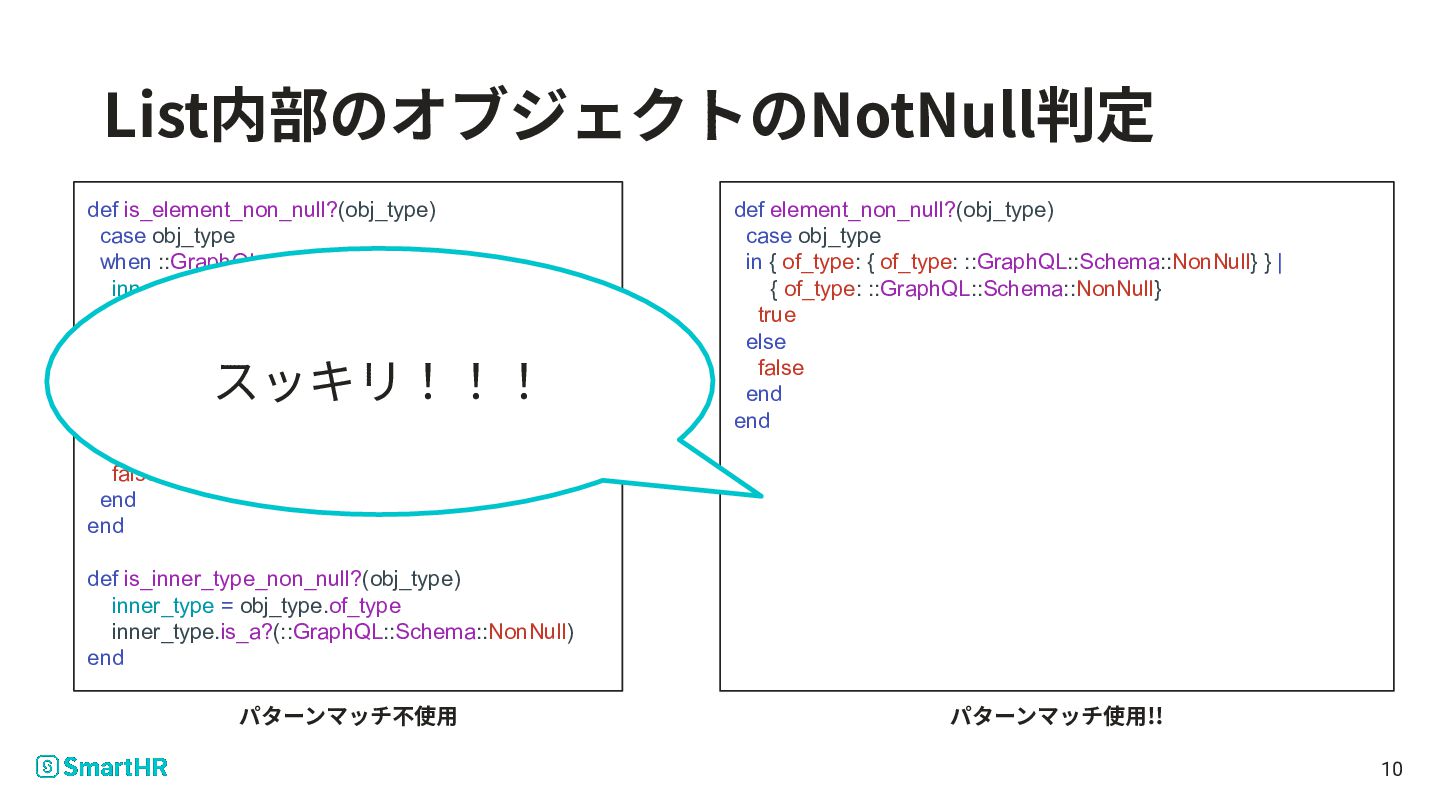Click the パターンマッチ使用!! caption
Screen dimensions: 1440x810
pyautogui.click(x=1056, y=716)
